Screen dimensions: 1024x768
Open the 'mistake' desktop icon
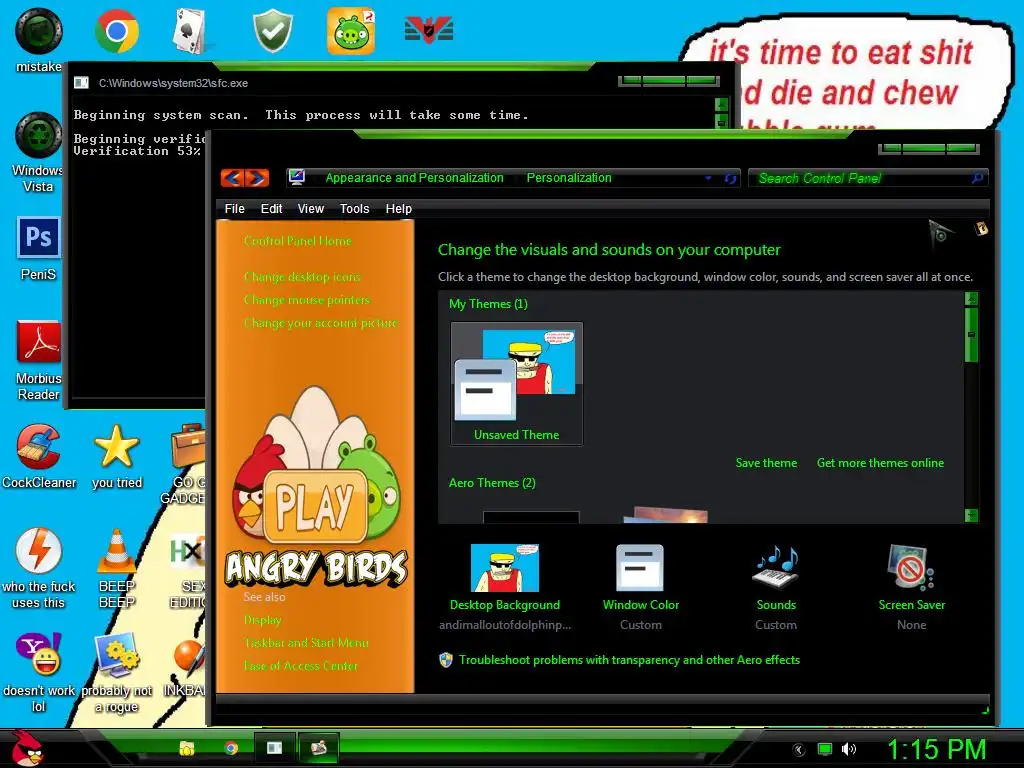39,40
